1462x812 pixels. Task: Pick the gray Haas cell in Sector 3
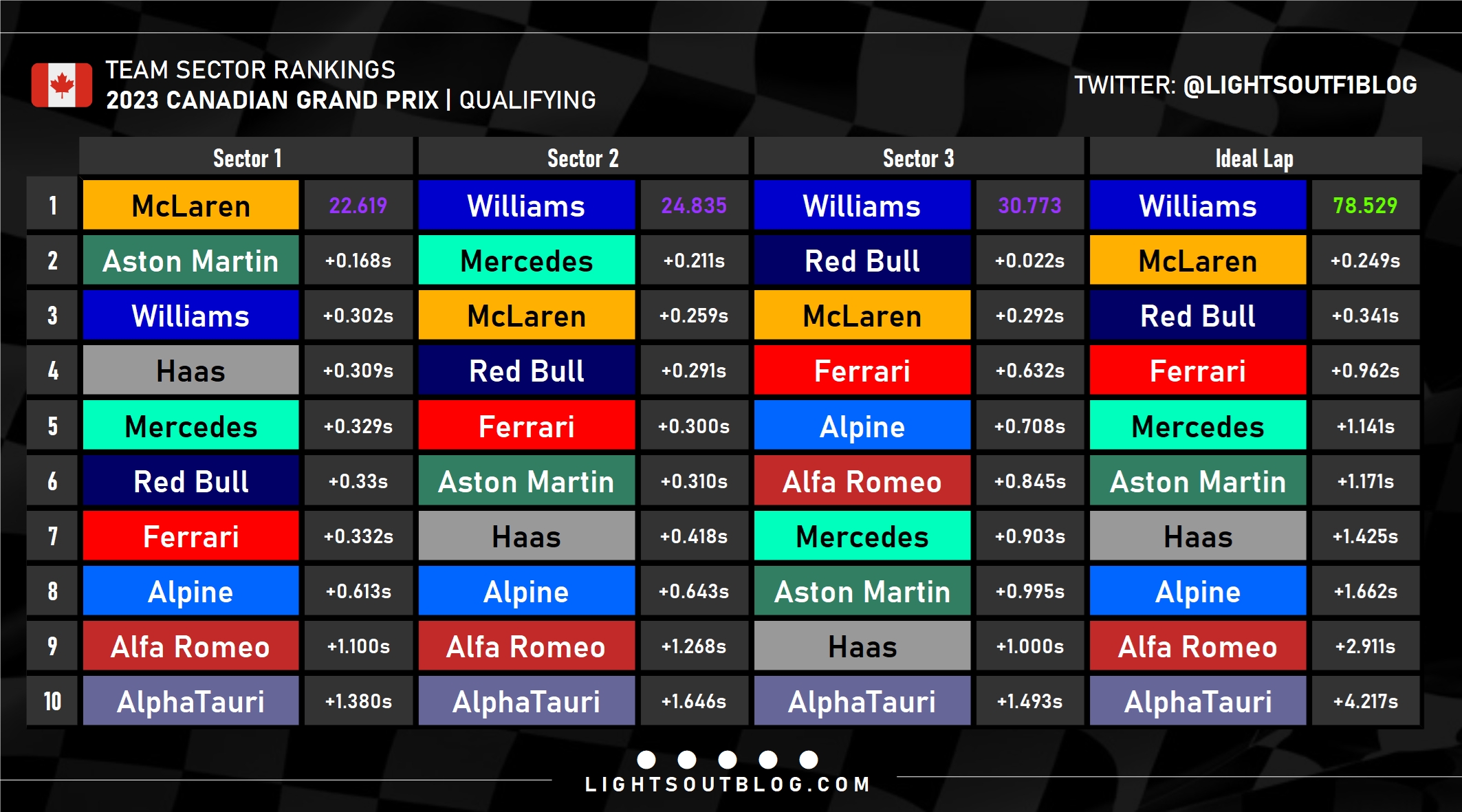pos(862,646)
